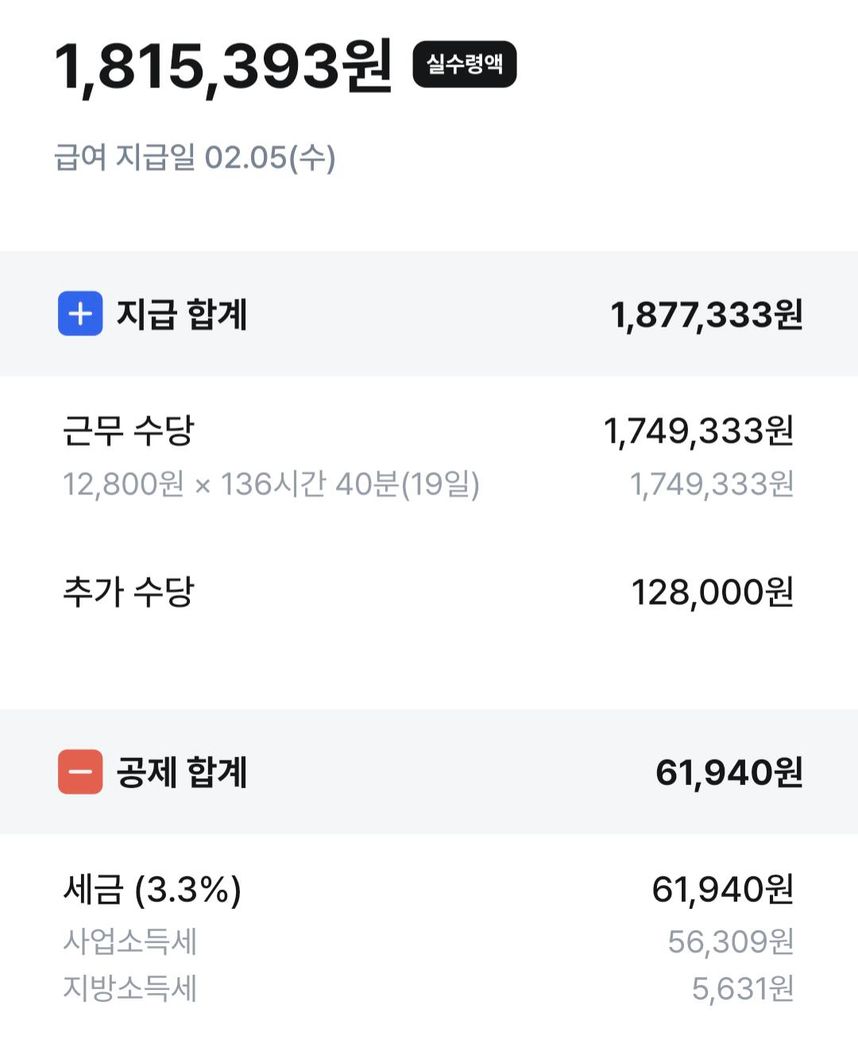
Task: Click the 지방소득세 amount 5,631원
Action: (x=743, y=989)
